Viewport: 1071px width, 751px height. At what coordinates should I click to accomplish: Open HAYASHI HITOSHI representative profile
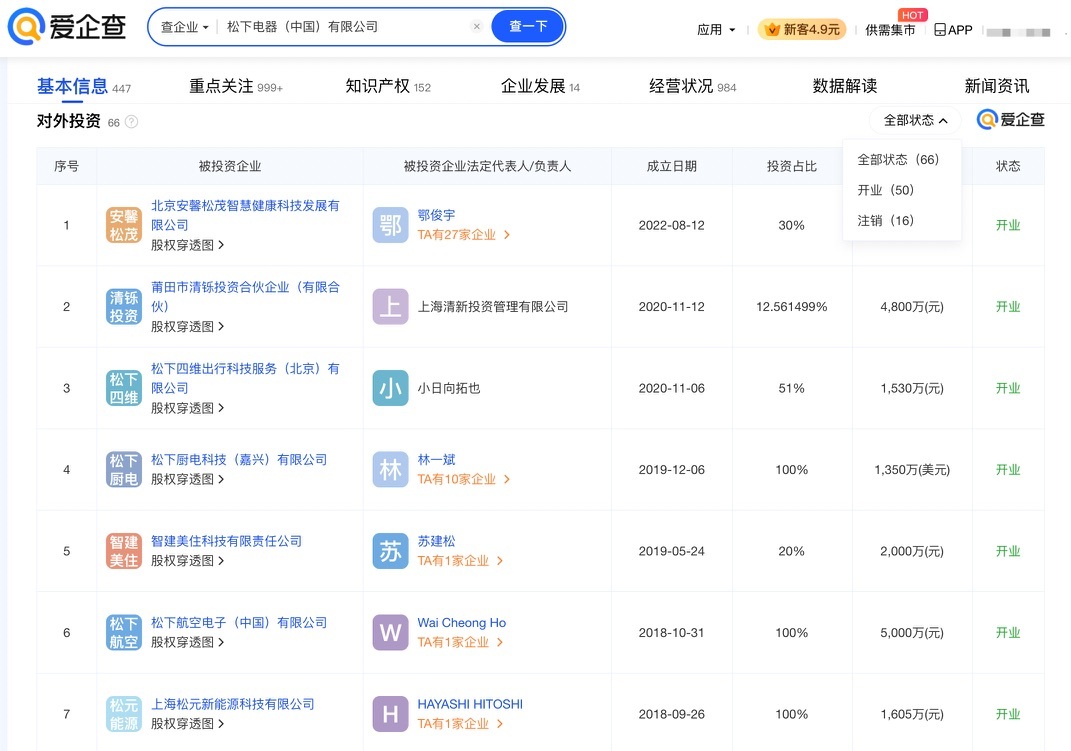470,704
